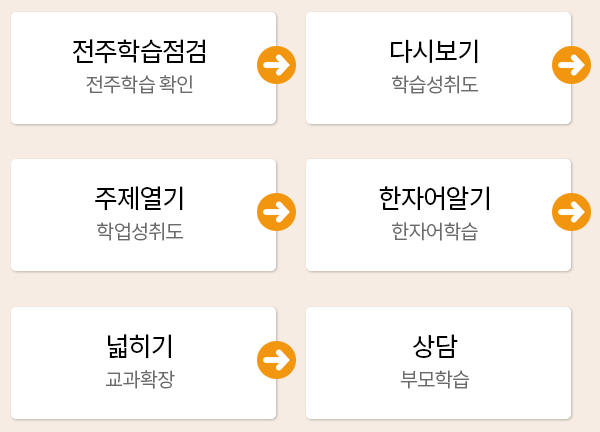Viewport: 600px width, 432px height.
Task: Click the orange arrow after 전주학습점검
Action: (x=276, y=65)
